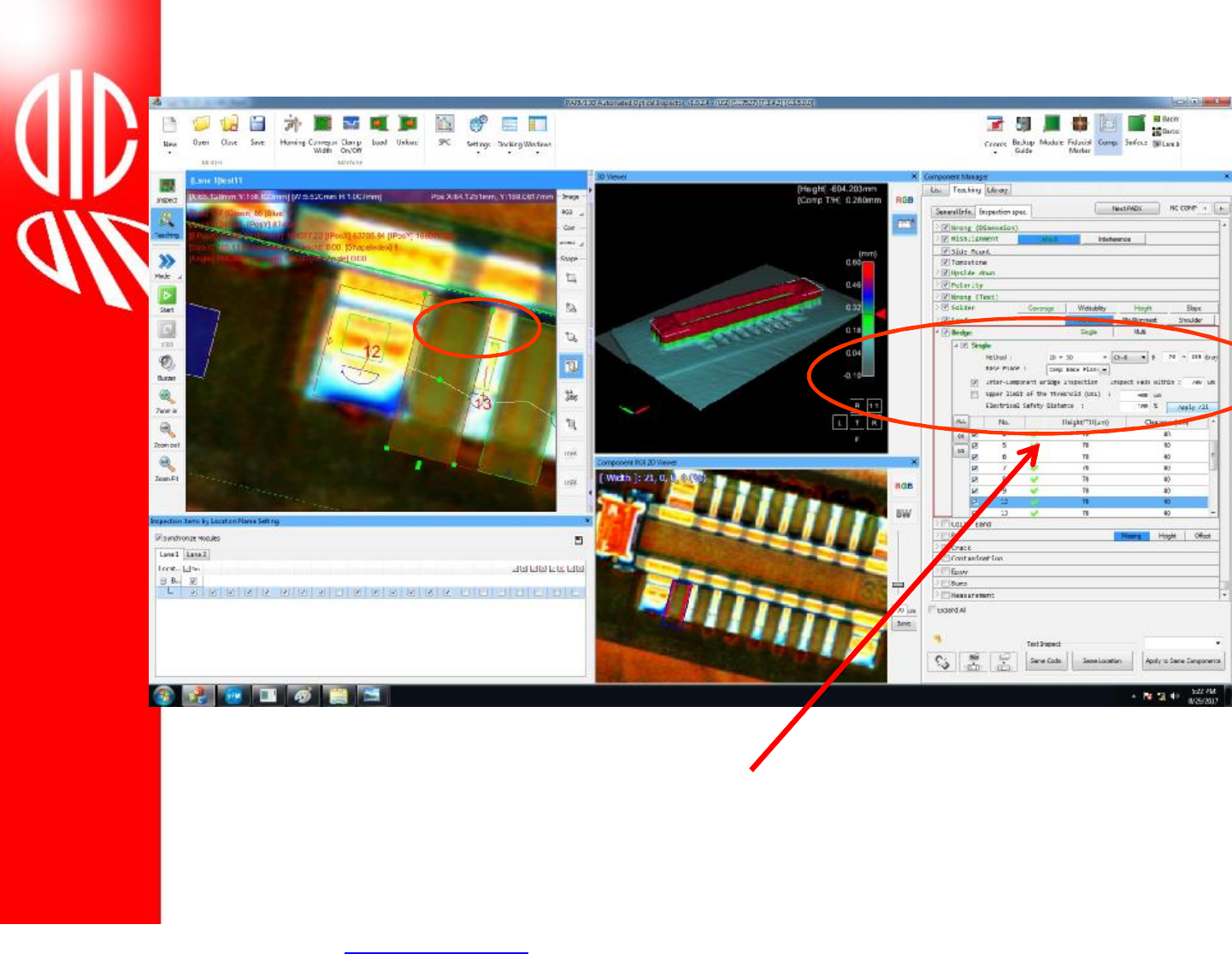1232x954 pixels.
Task: Select the Lane 1 tab
Action: (169, 555)
